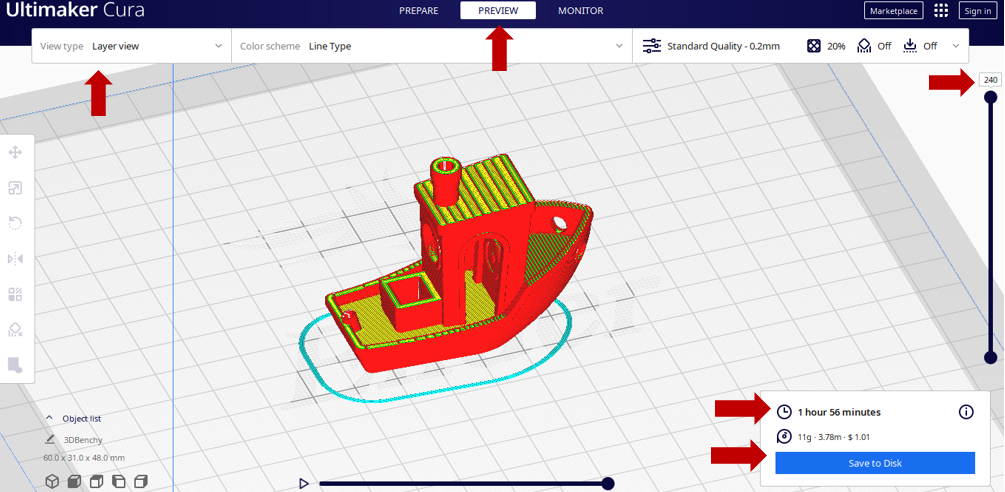1005x492 pixels.
Task: Click the Sign in button
Action: tap(978, 11)
